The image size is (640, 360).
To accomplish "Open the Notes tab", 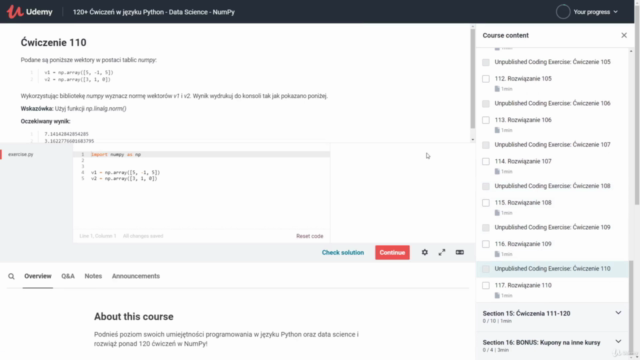I will pos(93,276).
